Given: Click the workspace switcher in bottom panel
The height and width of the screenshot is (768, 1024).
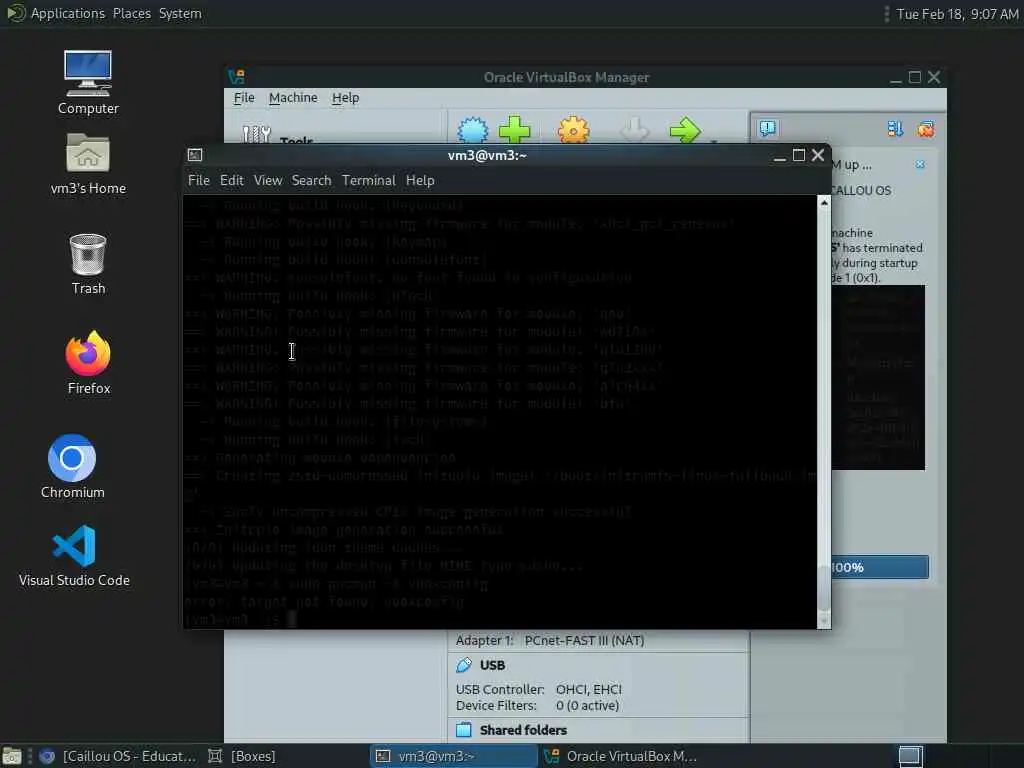Looking at the screenshot, I should [910, 756].
